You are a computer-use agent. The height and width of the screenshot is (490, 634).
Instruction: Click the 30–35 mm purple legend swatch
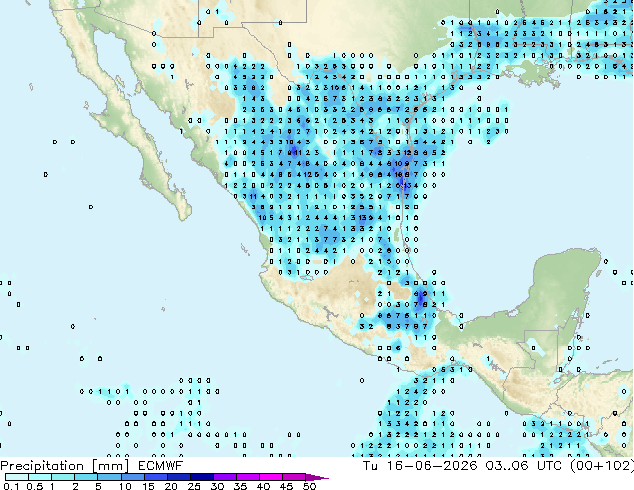pyautogui.click(x=224, y=477)
